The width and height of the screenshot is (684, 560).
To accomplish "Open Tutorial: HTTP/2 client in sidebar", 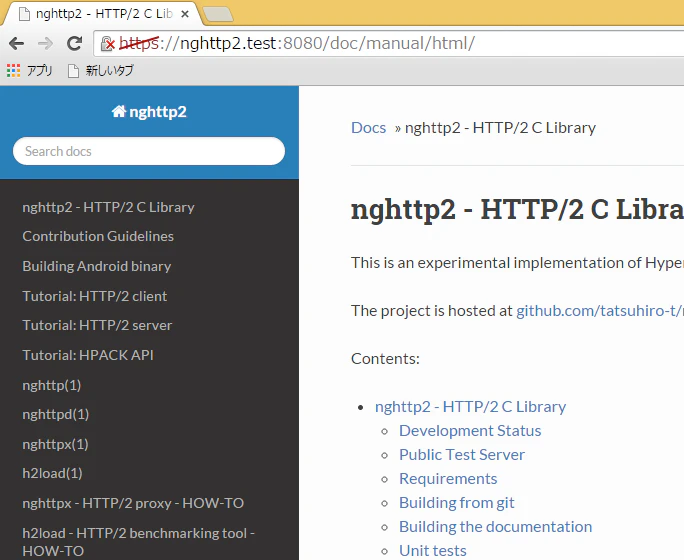I will point(95,296).
